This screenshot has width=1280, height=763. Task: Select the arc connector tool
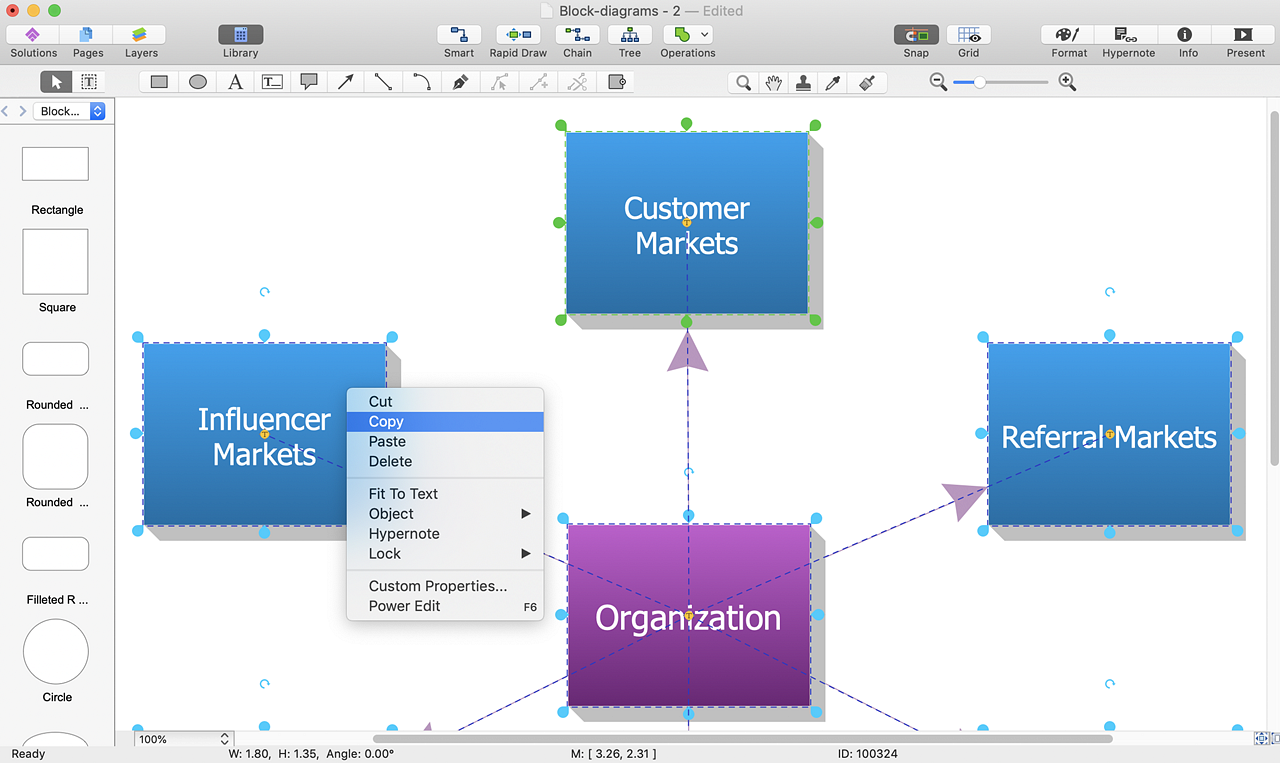pyautogui.click(x=422, y=82)
